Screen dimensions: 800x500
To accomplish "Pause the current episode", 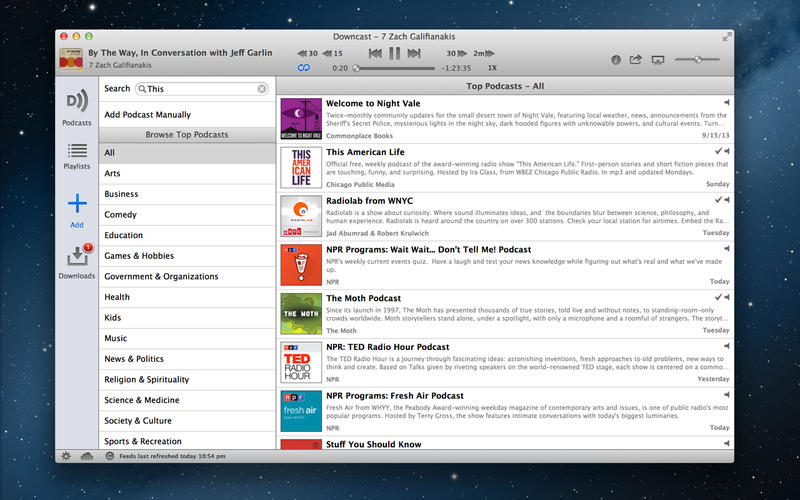I will point(394,53).
